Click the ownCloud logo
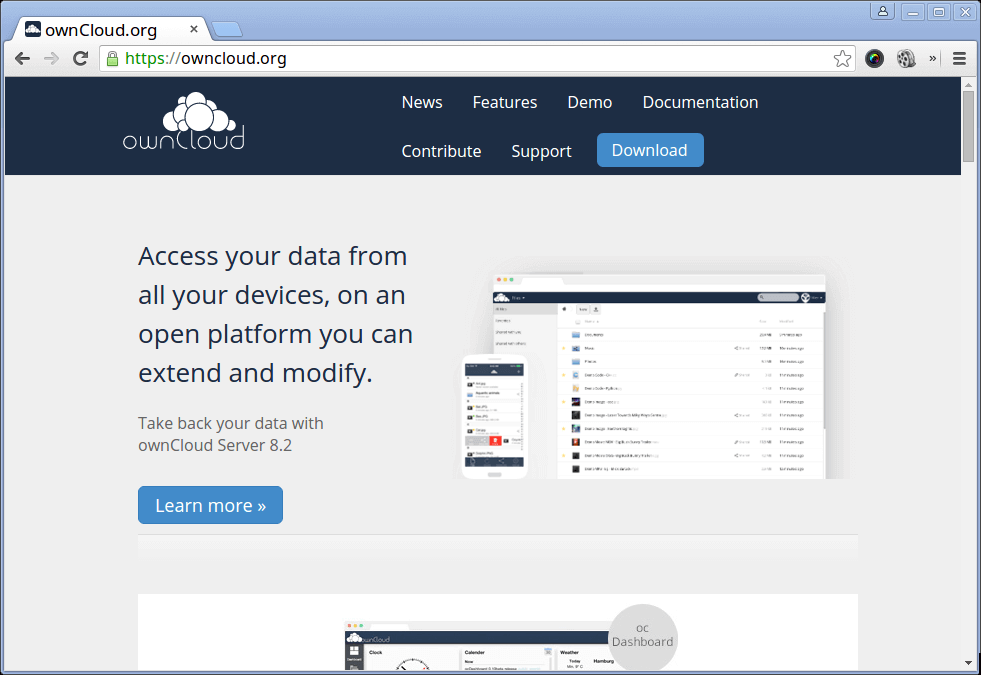 (x=184, y=121)
